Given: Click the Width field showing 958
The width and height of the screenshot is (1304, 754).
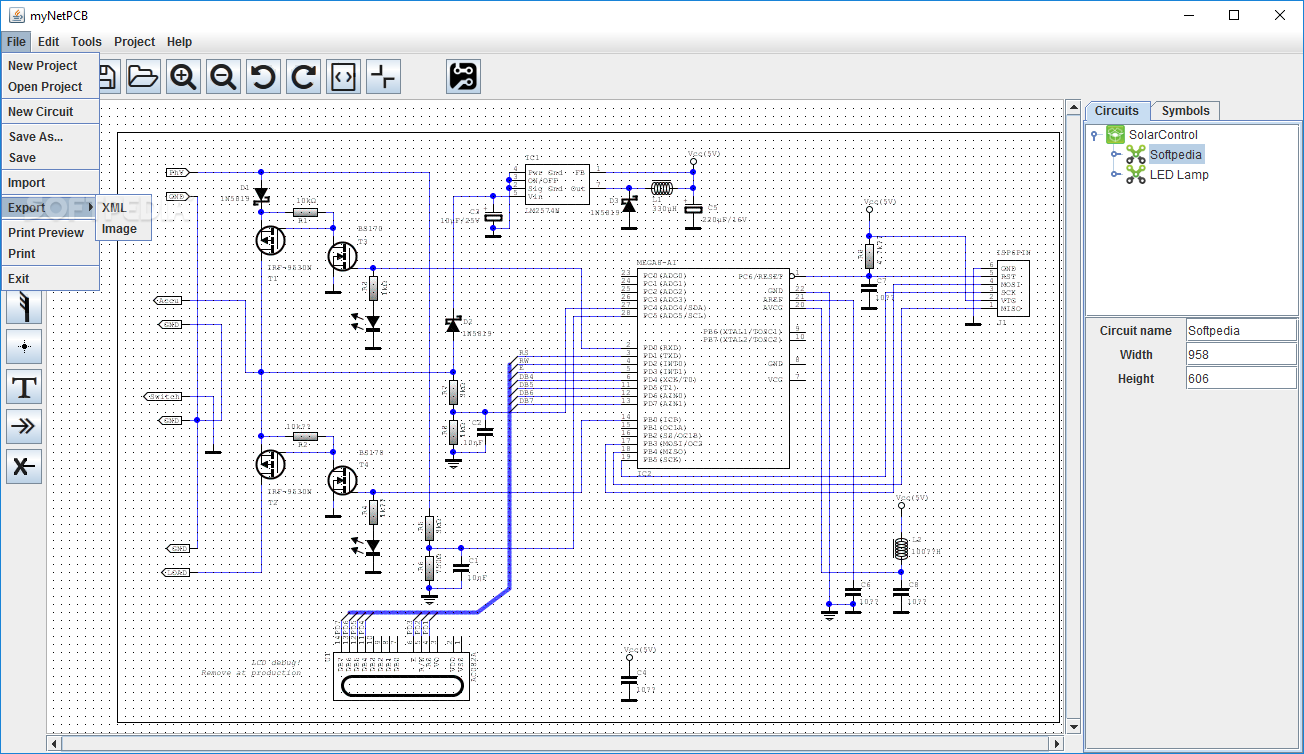Looking at the screenshot, I should pyautogui.click(x=1240, y=354).
